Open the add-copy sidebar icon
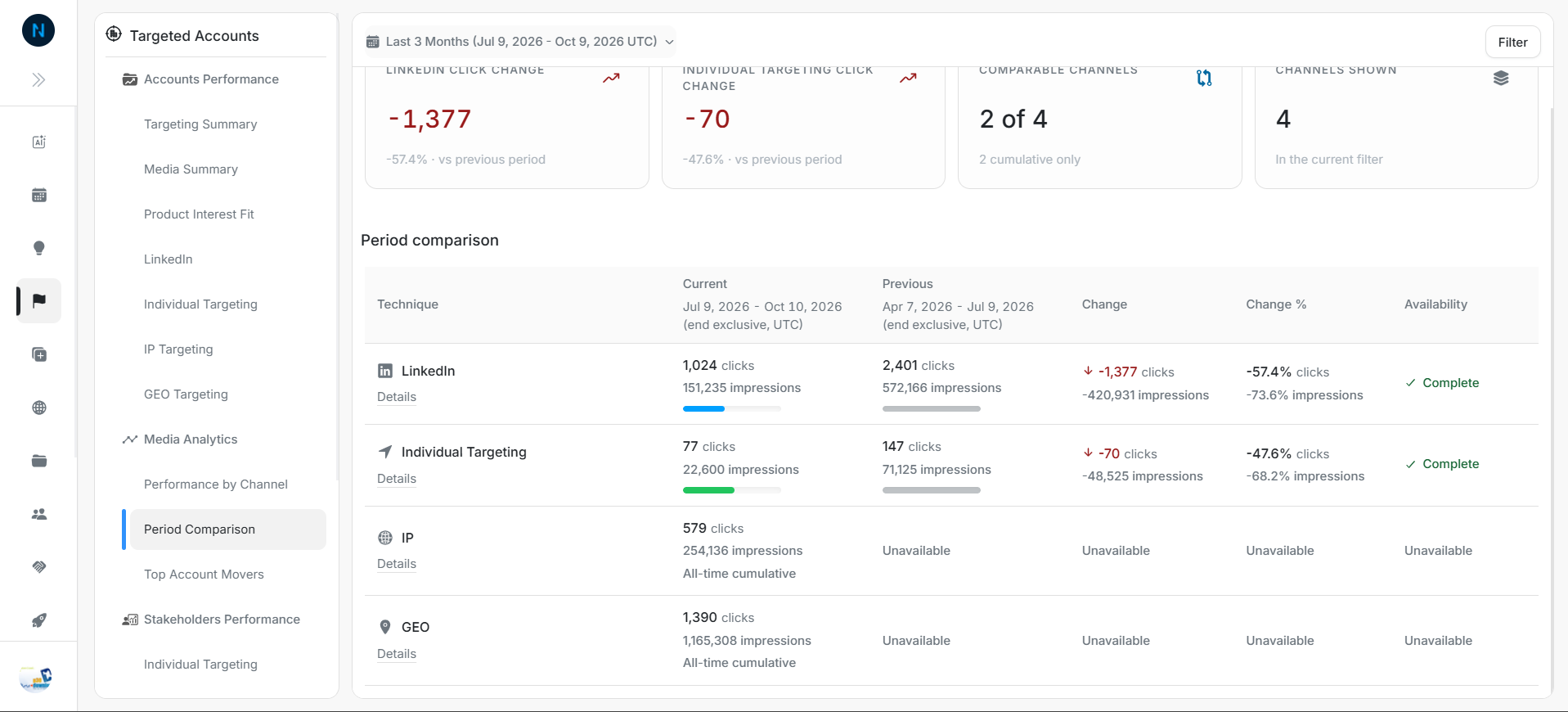1568x712 pixels. tap(38, 354)
